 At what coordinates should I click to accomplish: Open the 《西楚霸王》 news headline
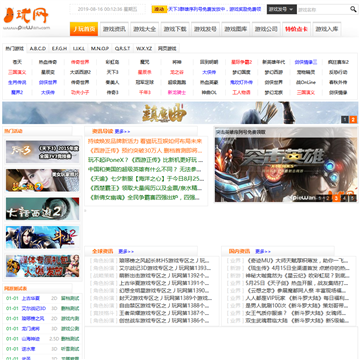click(145, 188)
